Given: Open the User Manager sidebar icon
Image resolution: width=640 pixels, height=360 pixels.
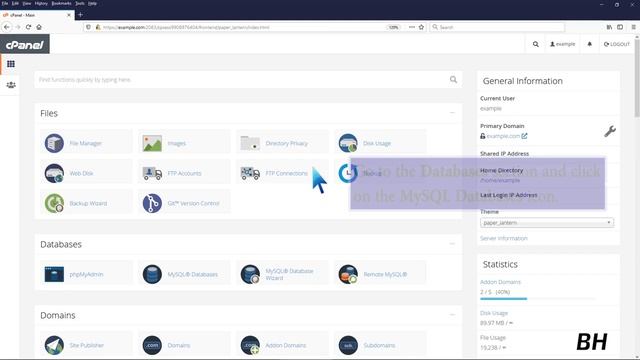Looking at the screenshot, I should click(11, 85).
